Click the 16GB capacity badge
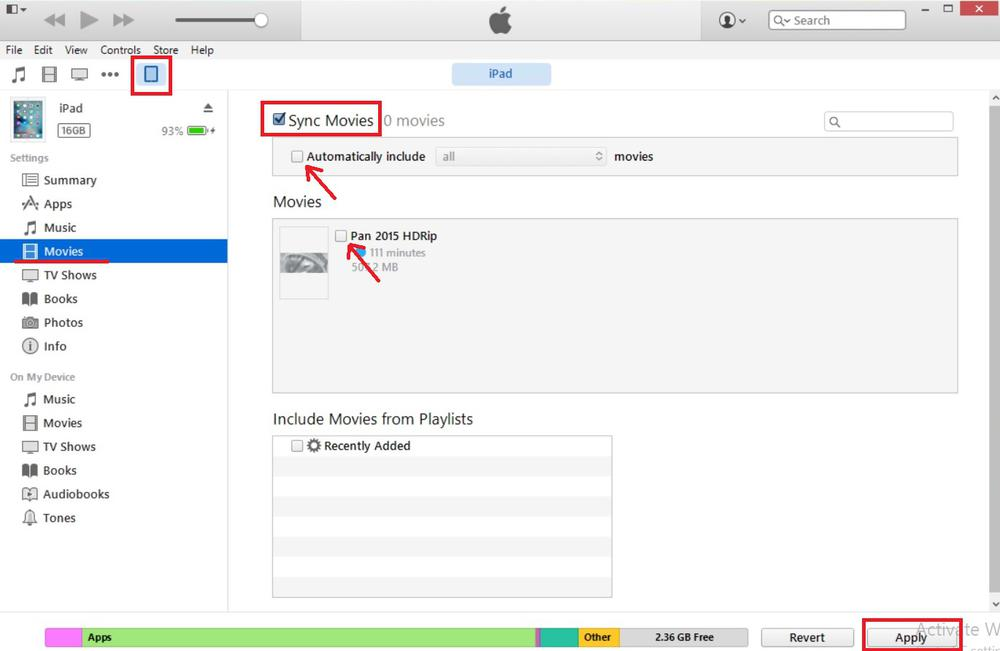1000x651 pixels. [73, 131]
